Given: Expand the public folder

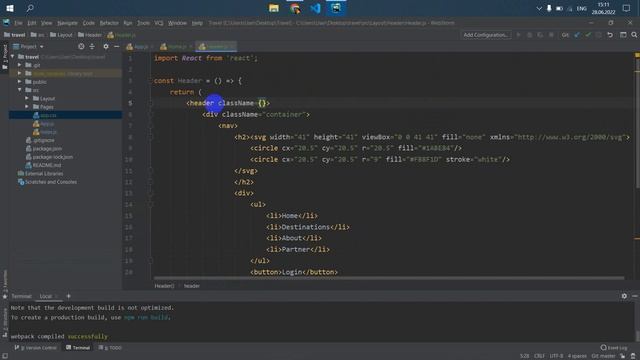Looking at the screenshot, I should pos(20,82).
